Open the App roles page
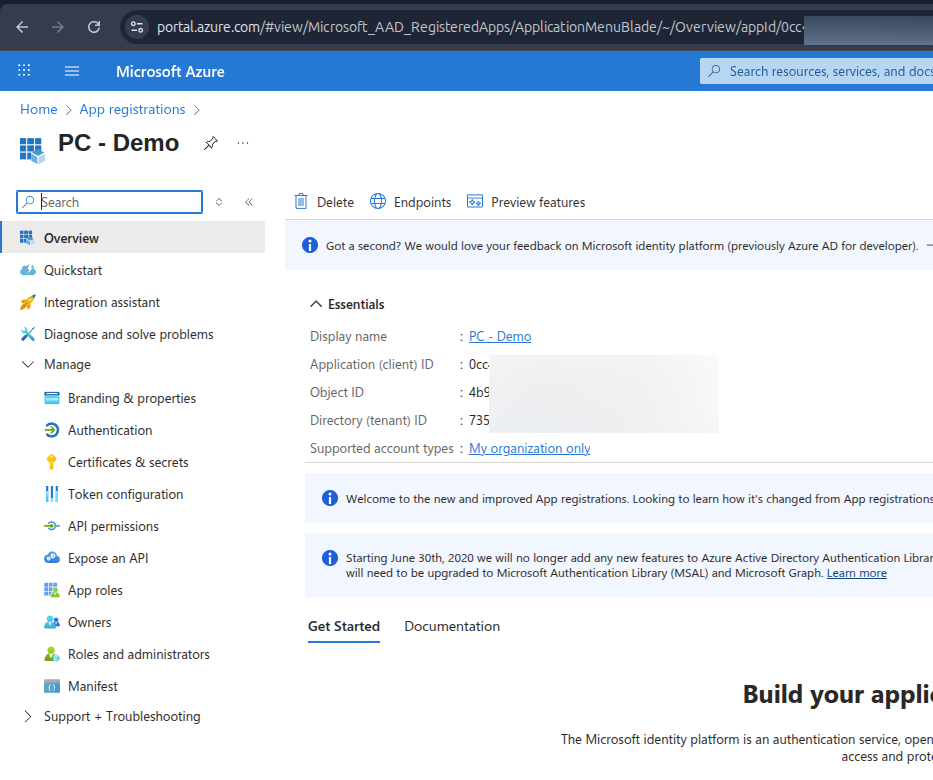 [89, 589]
